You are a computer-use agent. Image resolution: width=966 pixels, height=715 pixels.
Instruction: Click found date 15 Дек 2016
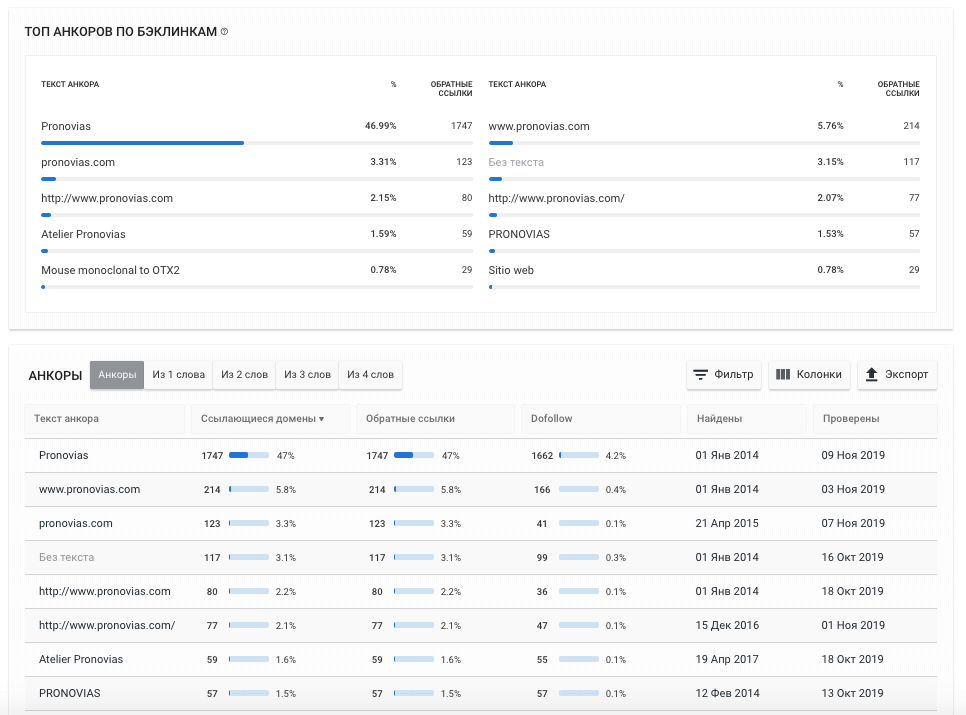tap(727, 625)
